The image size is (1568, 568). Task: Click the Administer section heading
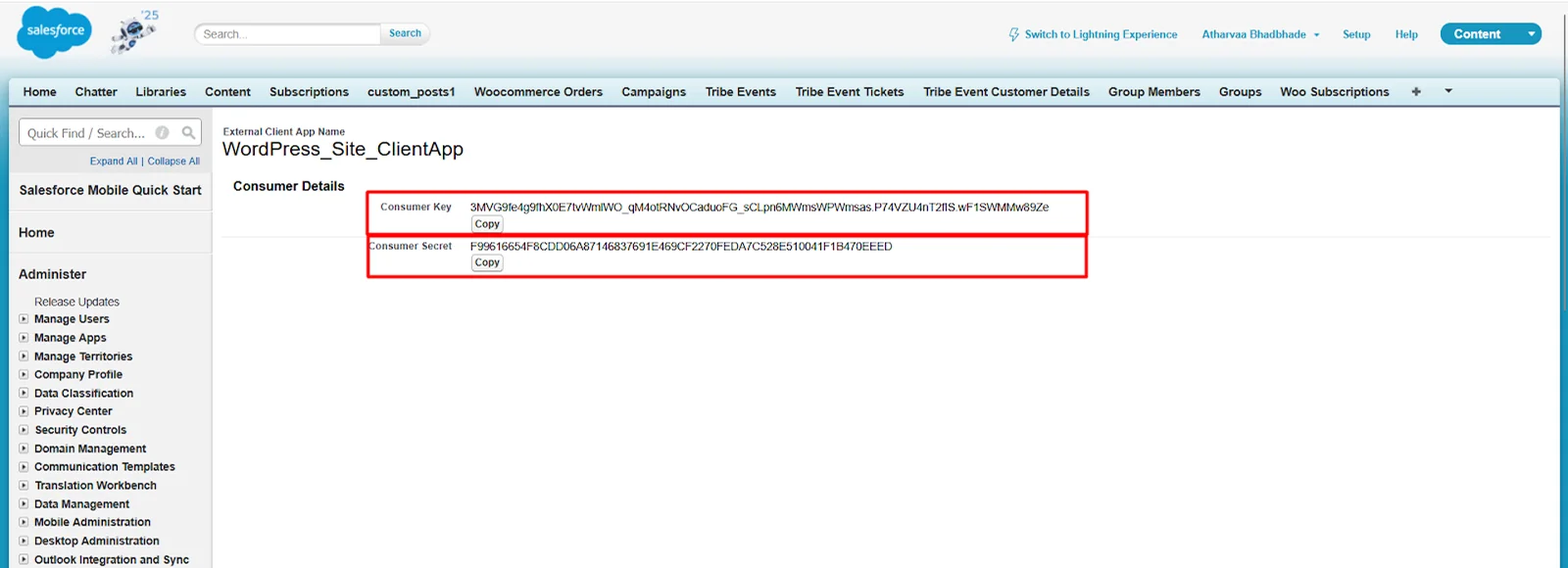coord(52,274)
